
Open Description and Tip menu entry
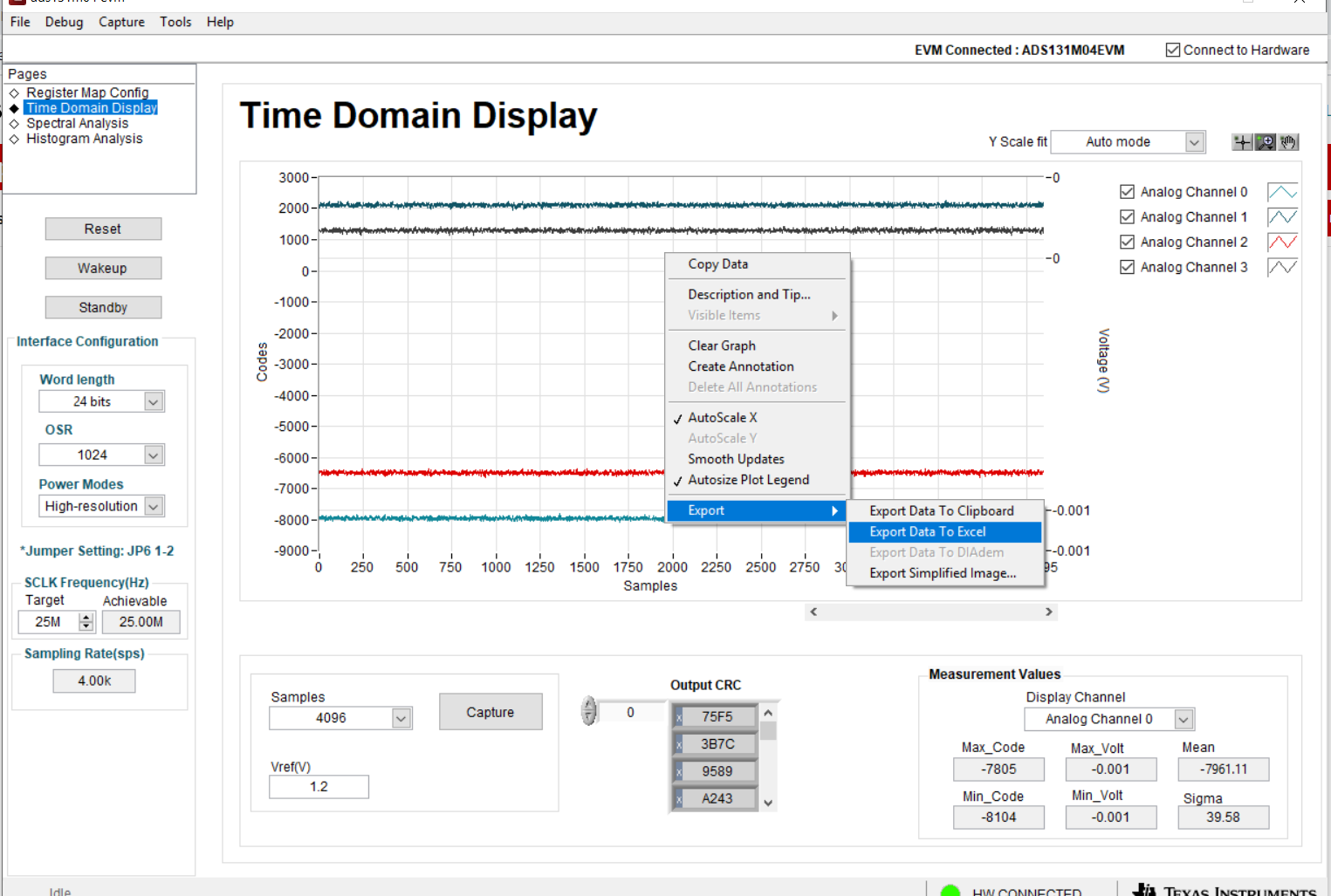758,295
